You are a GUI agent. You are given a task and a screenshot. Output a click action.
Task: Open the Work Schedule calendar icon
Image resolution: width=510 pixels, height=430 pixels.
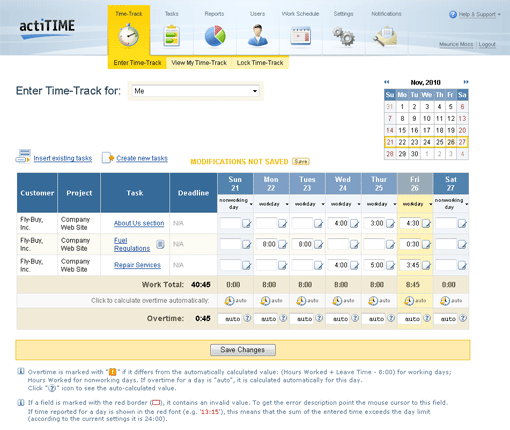click(x=300, y=36)
